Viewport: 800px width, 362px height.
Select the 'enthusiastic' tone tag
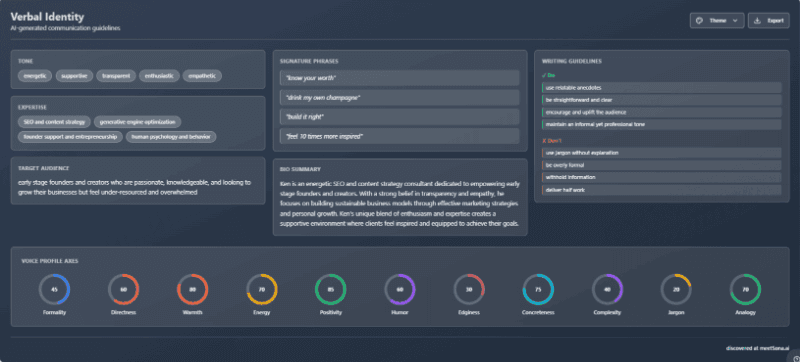click(159, 76)
